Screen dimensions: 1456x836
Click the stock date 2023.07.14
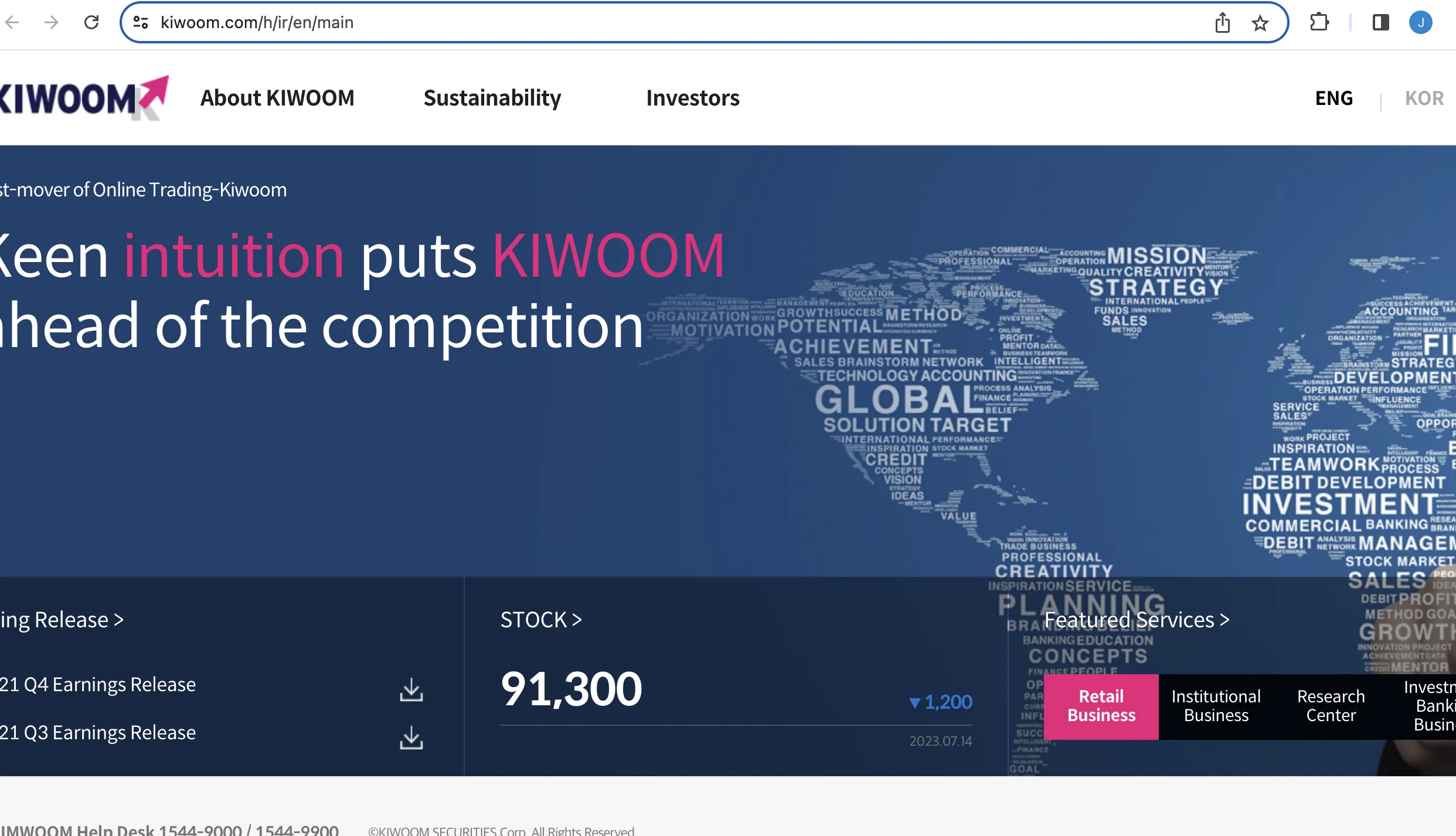[941, 741]
